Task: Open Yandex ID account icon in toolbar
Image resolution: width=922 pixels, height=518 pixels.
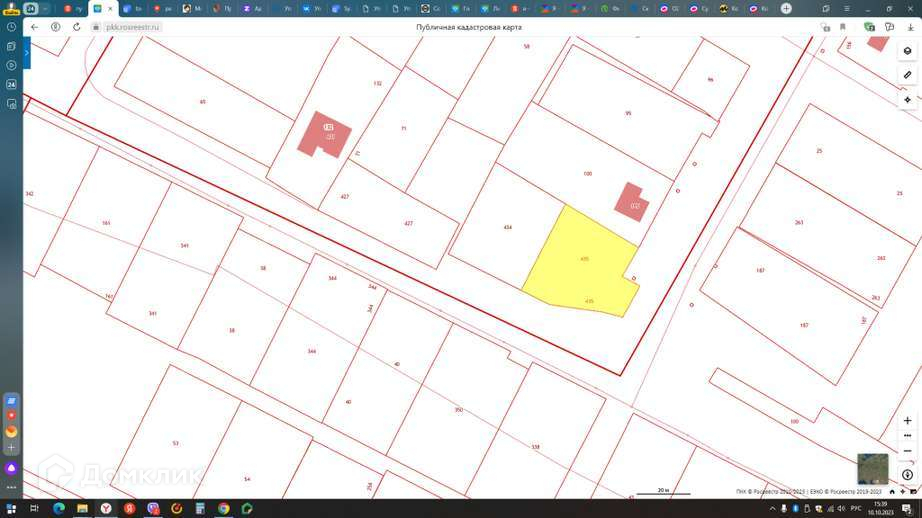Action: pos(55,27)
